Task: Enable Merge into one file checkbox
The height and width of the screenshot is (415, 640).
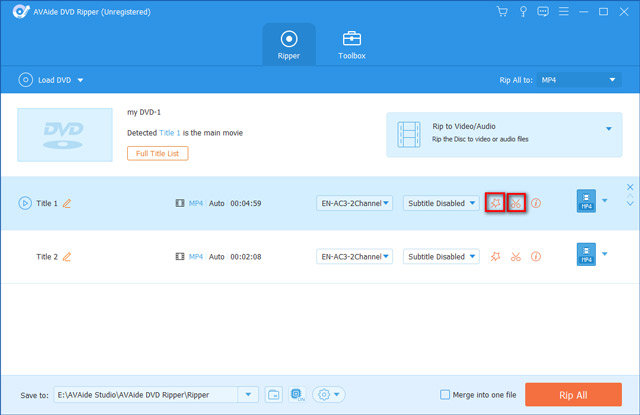Action: click(445, 395)
